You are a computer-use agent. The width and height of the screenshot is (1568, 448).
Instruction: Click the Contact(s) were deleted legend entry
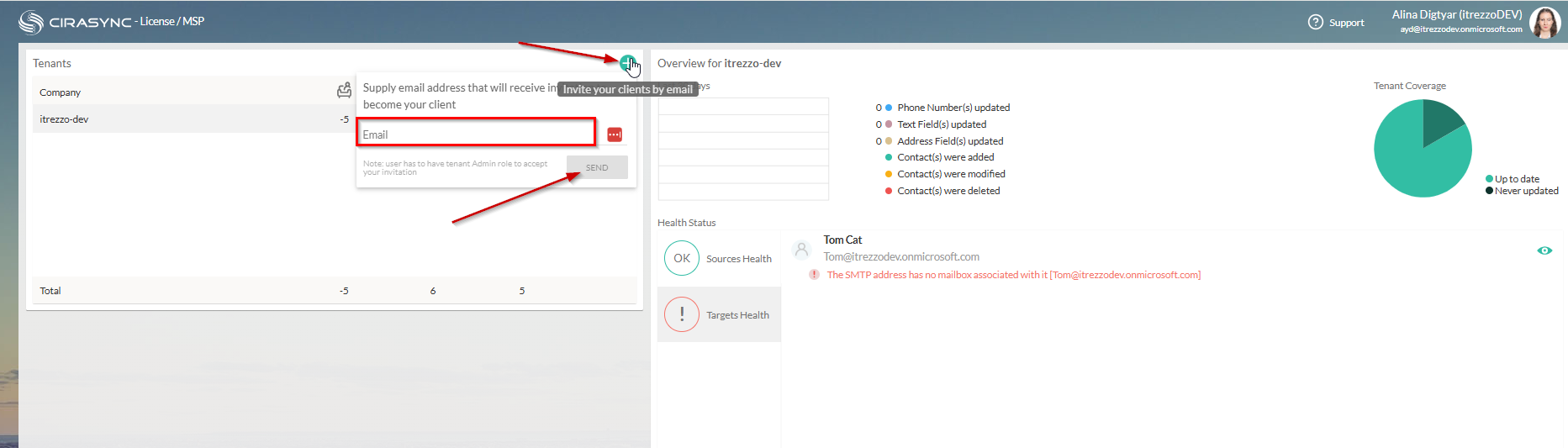942,191
